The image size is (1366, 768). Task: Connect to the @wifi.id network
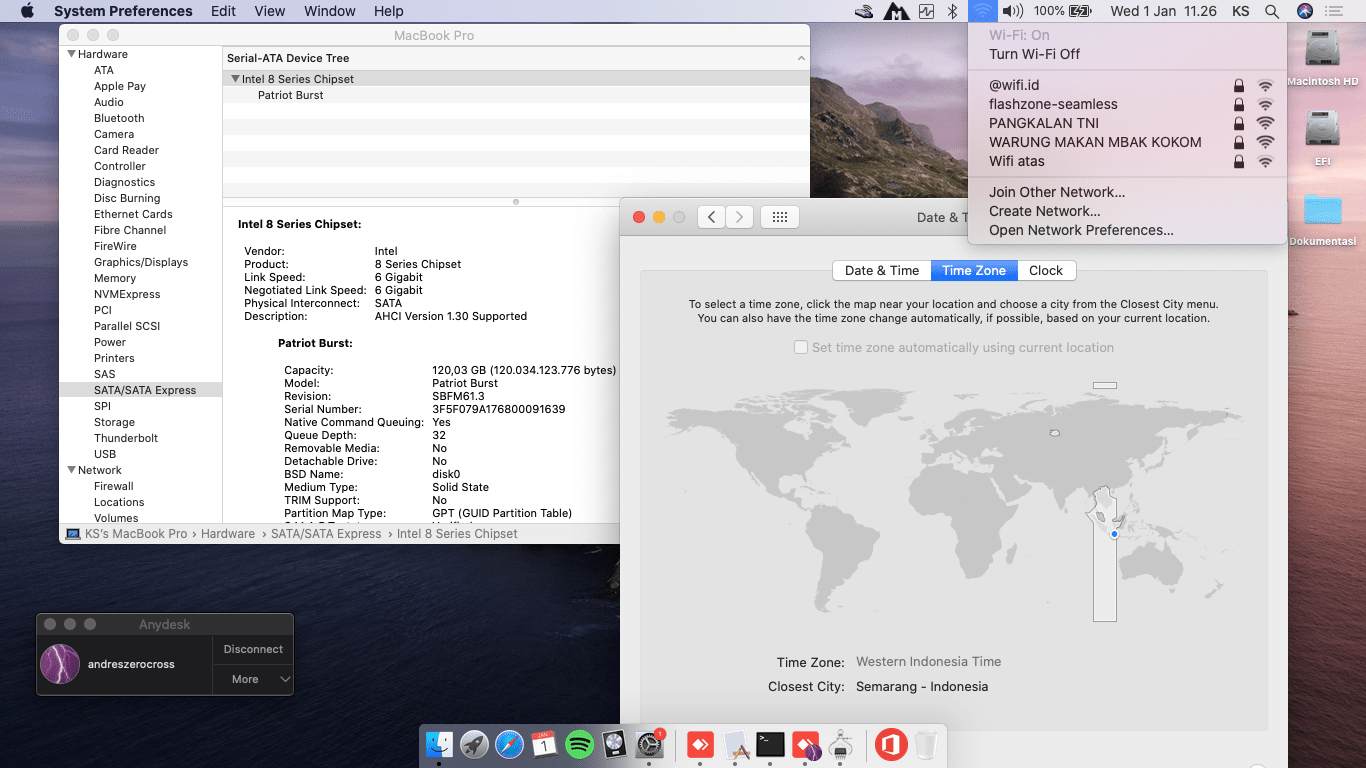pos(1127,85)
